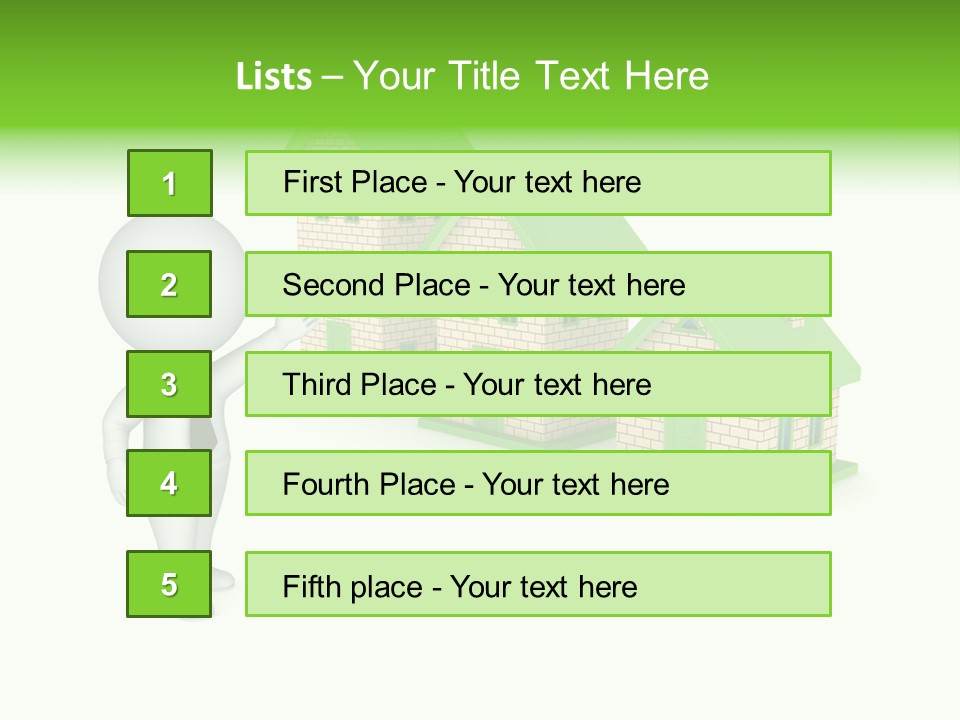Click the number 2 green box
The image size is (960, 720).
pos(169,284)
